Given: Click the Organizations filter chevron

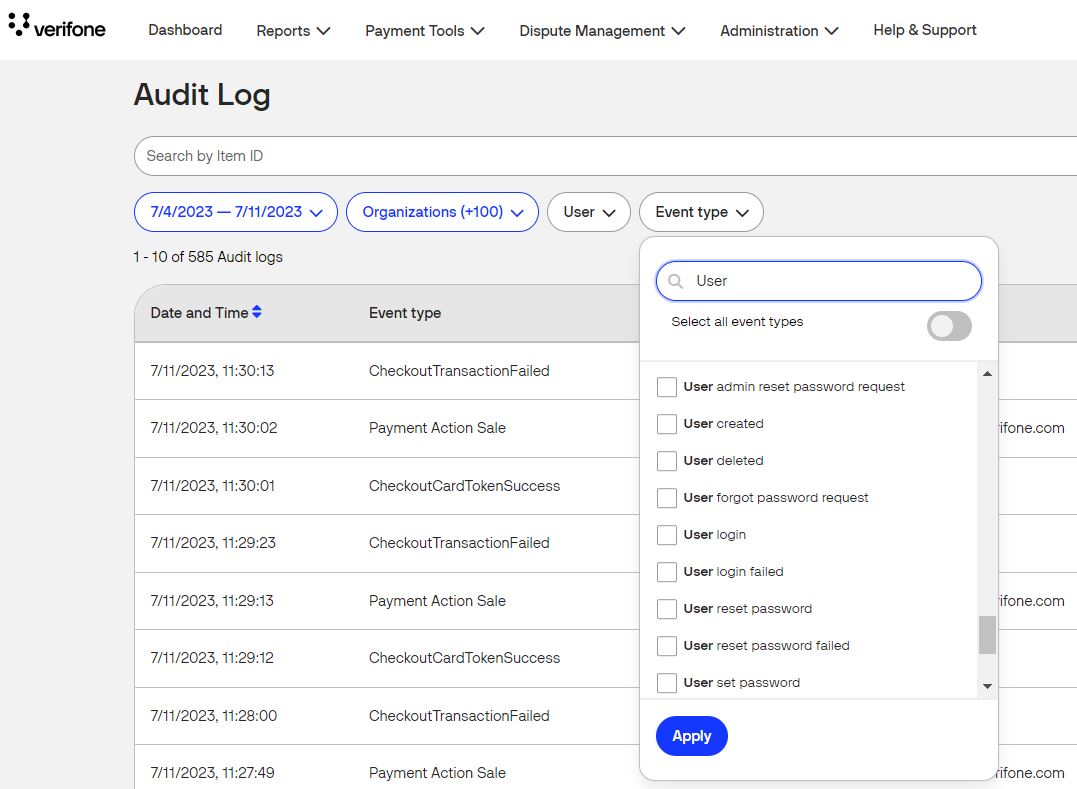Looking at the screenshot, I should coord(517,212).
